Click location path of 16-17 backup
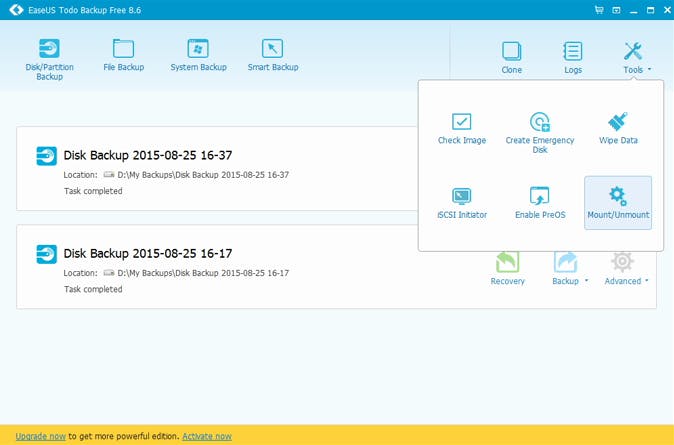674x445 pixels. click(203, 273)
